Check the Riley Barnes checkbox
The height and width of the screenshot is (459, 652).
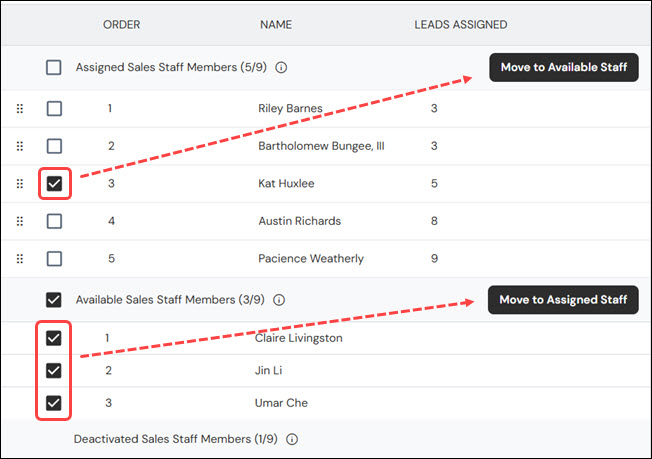pos(54,109)
